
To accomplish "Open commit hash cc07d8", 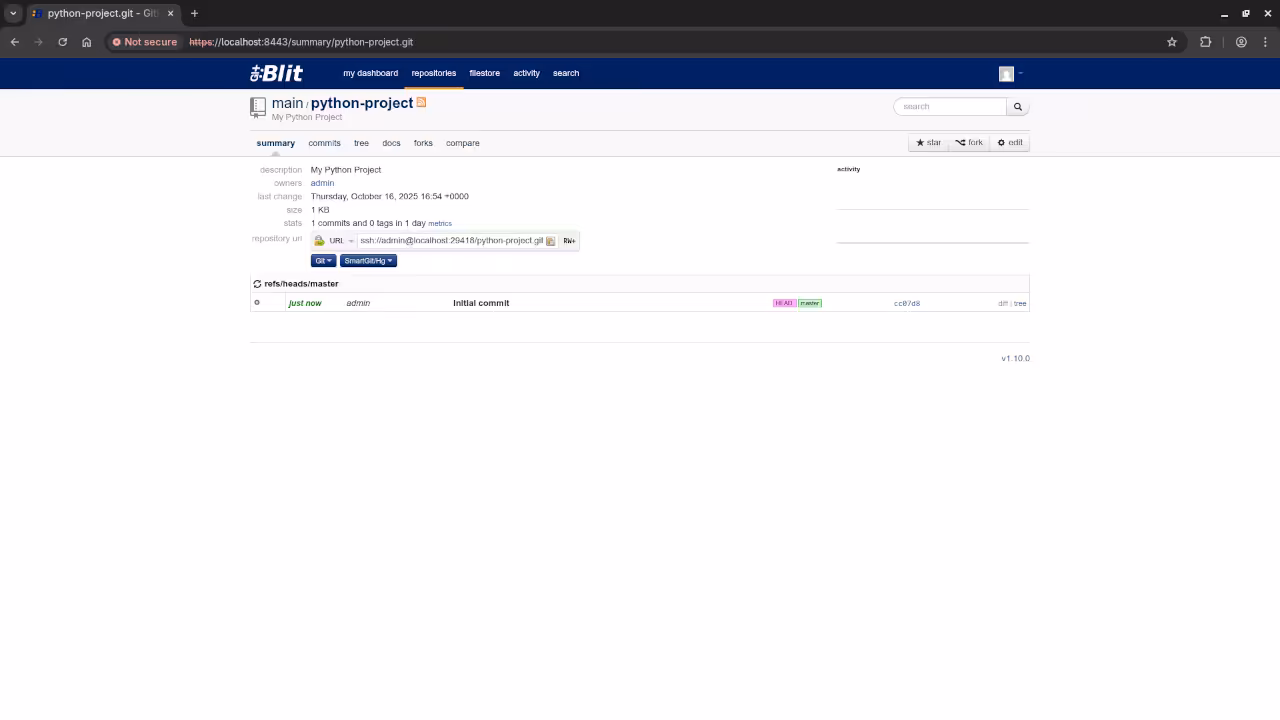I will (x=906, y=303).
